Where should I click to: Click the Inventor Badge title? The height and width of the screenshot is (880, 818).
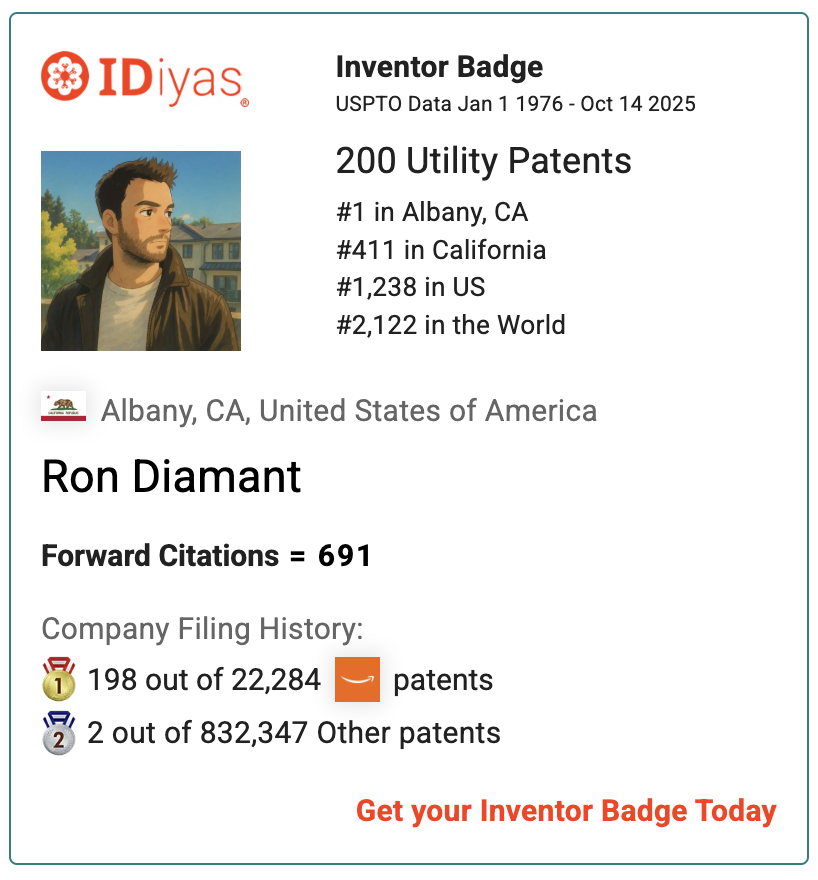(x=439, y=67)
